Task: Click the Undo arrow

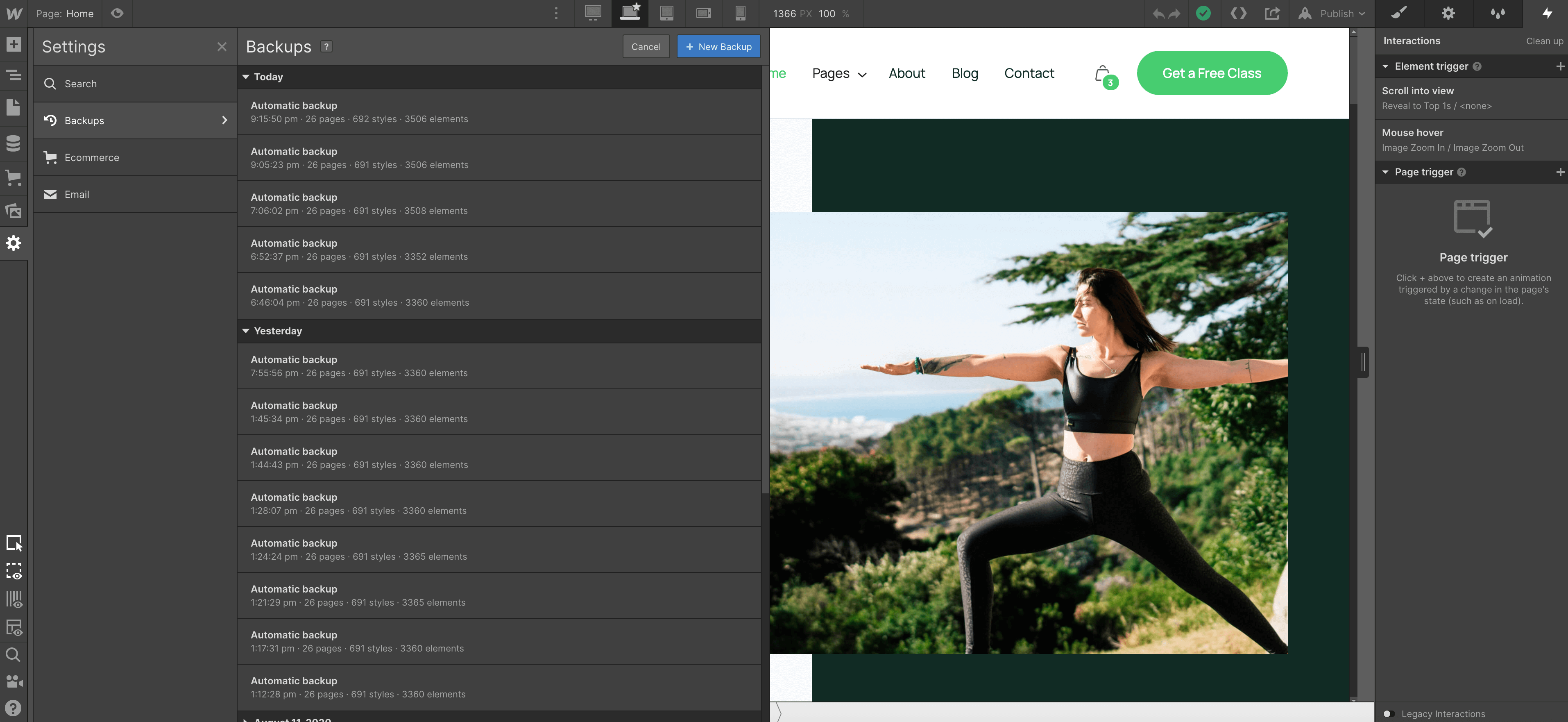Action: point(1158,14)
